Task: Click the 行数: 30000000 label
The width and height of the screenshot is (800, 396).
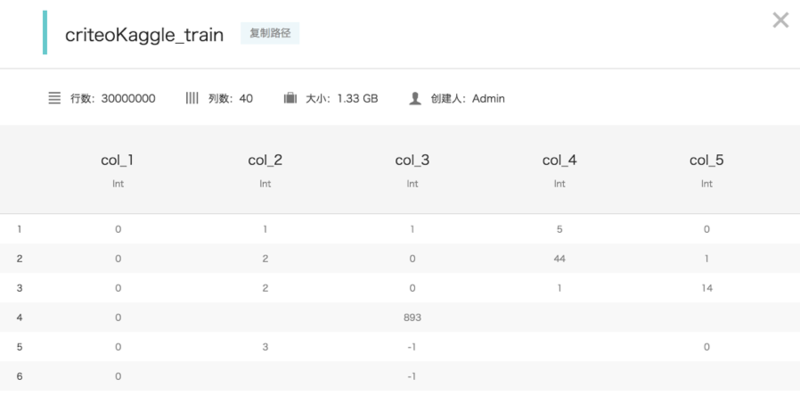Action: 113,98
